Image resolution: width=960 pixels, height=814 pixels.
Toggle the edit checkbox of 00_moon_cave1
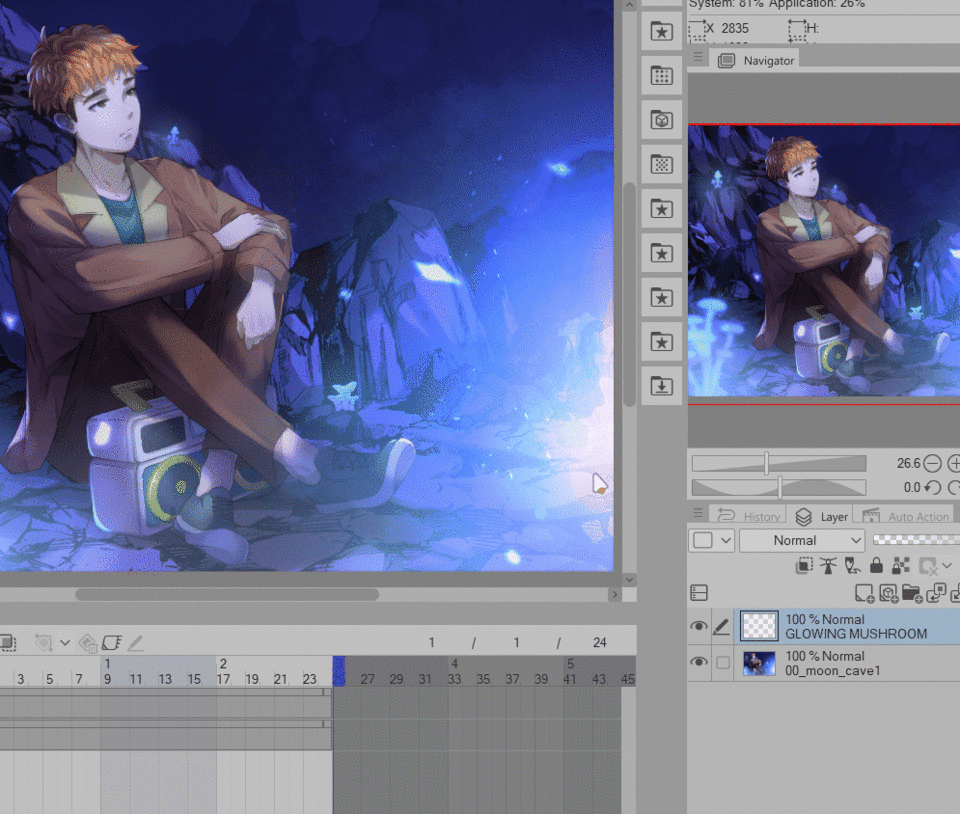[x=723, y=662]
